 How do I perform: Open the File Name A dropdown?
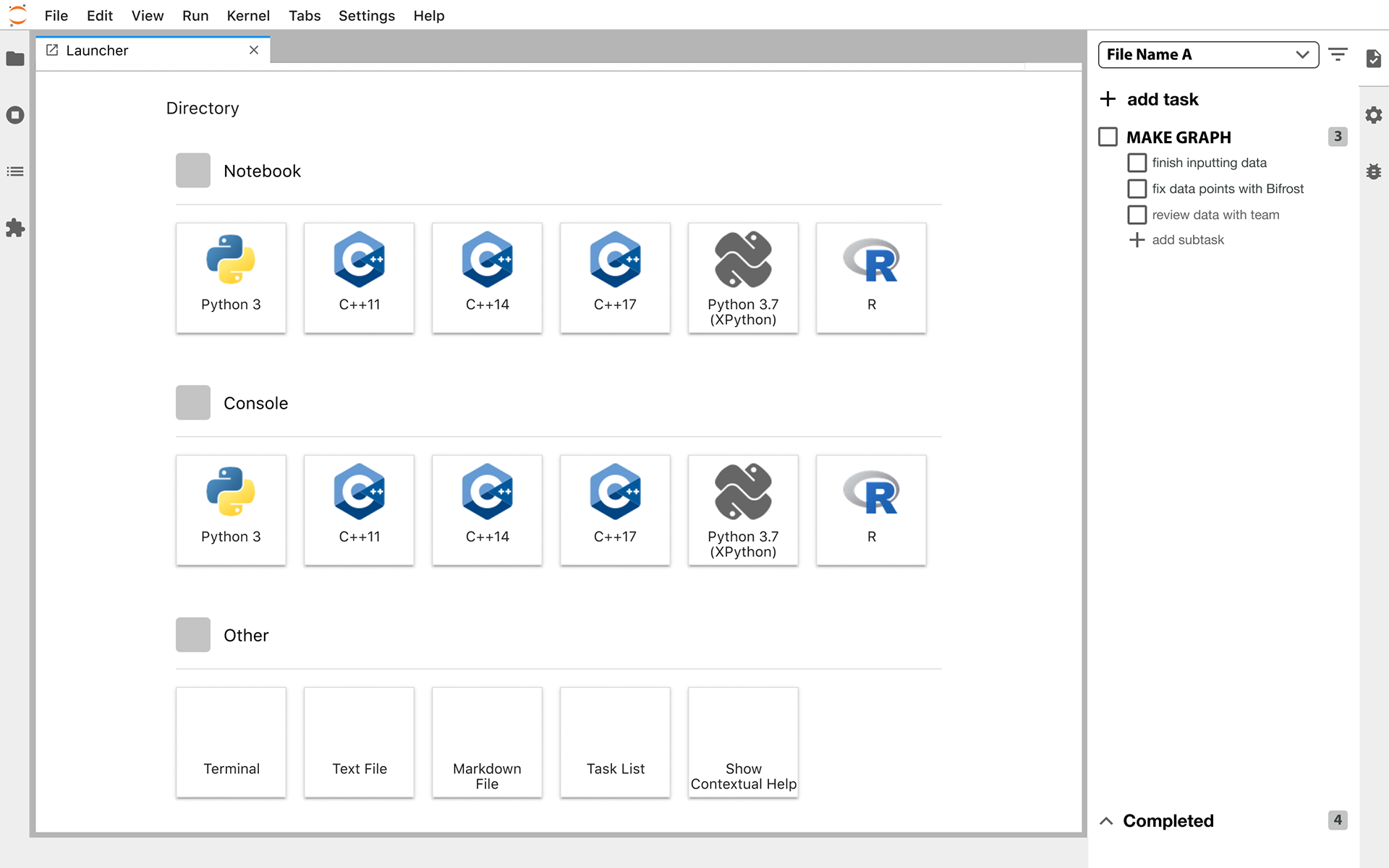pyautogui.click(x=1207, y=55)
